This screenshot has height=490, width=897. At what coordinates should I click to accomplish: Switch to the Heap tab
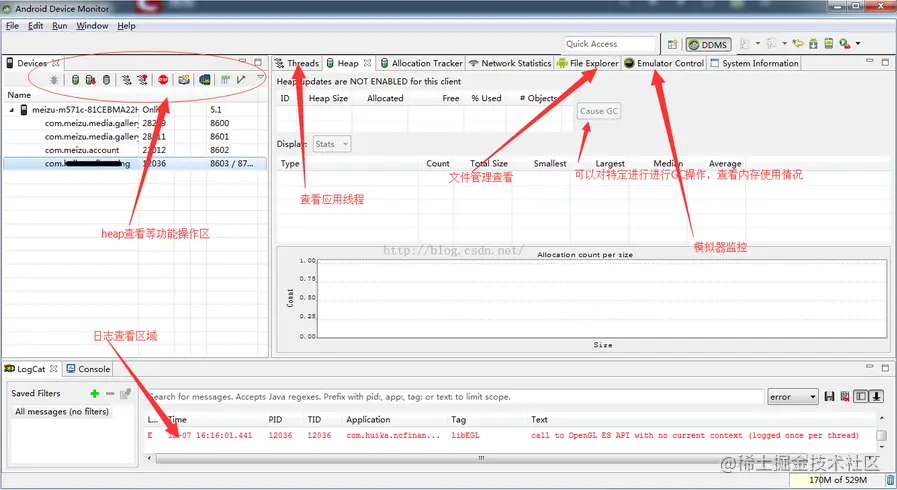point(347,63)
